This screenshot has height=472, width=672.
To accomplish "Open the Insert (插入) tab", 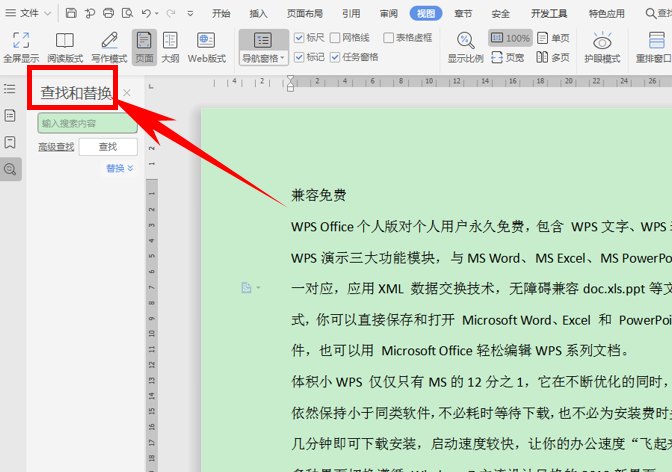I will click(x=258, y=14).
